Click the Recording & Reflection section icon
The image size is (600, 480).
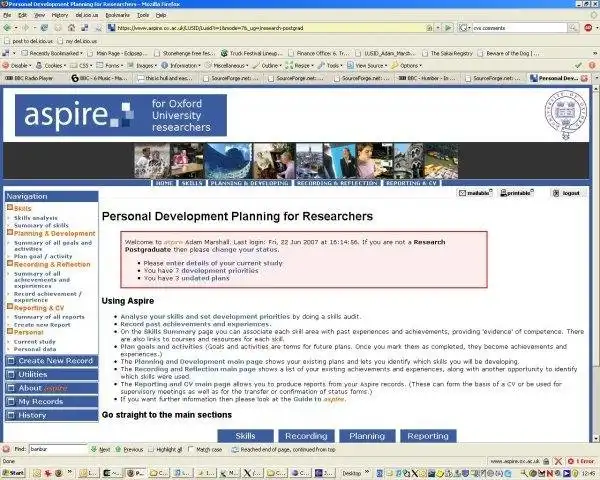coord(10,264)
